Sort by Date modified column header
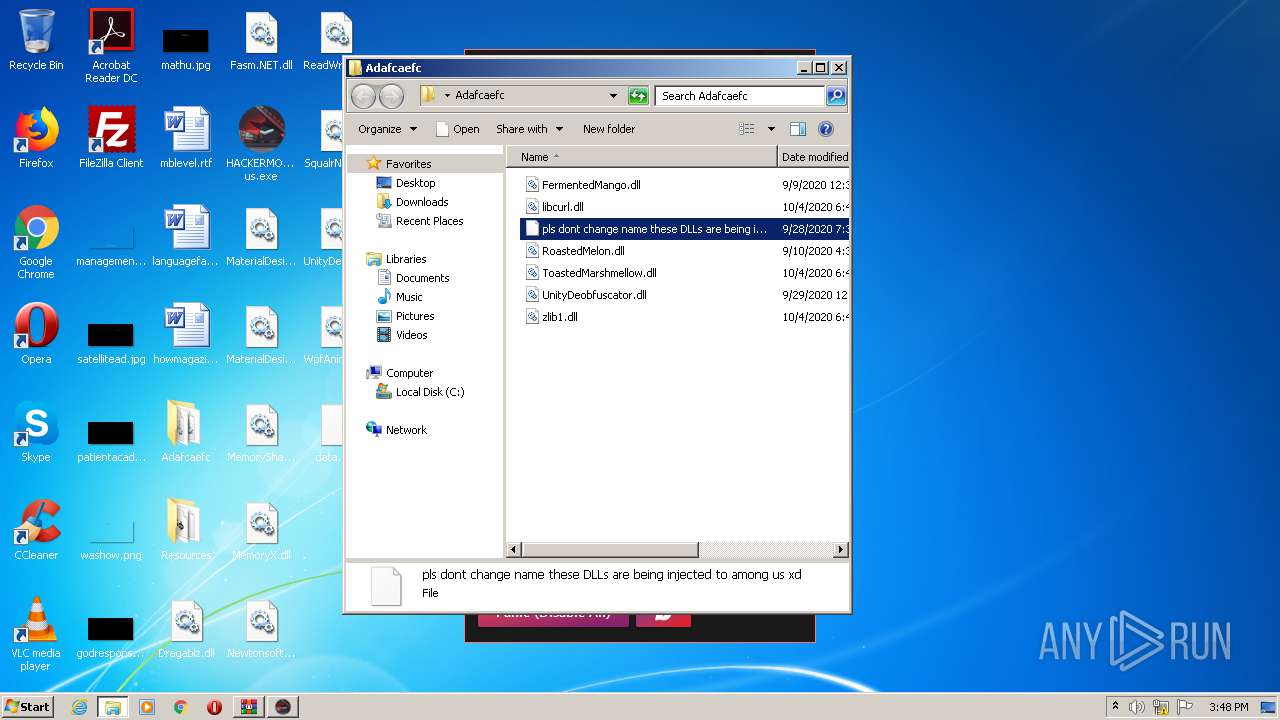Image resolution: width=1280 pixels, height=720 pixels. [814, 157]
